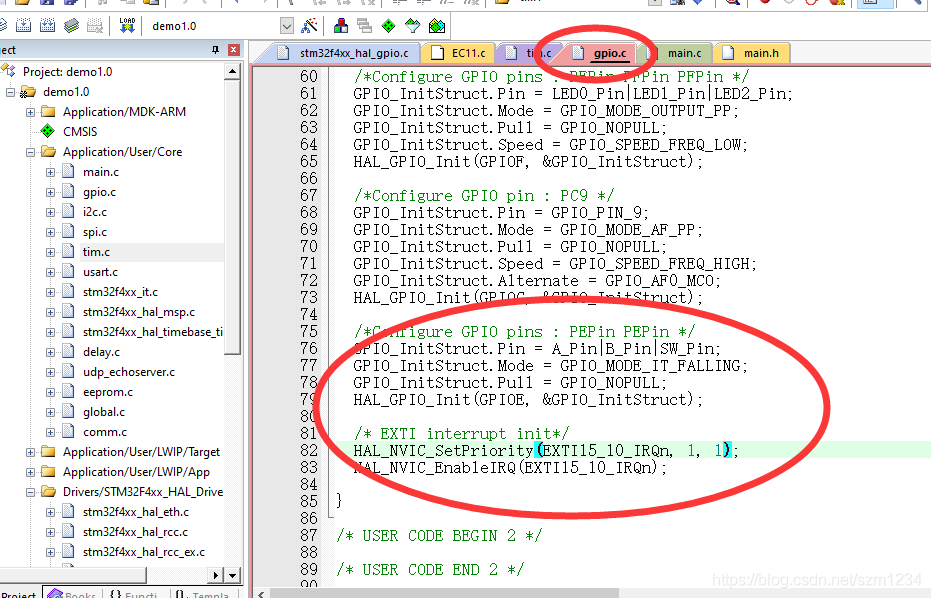Open the target selection dropdown showing demo1.0
The image size is (931, 598).
pyautogui.click(x=287, y=26)
